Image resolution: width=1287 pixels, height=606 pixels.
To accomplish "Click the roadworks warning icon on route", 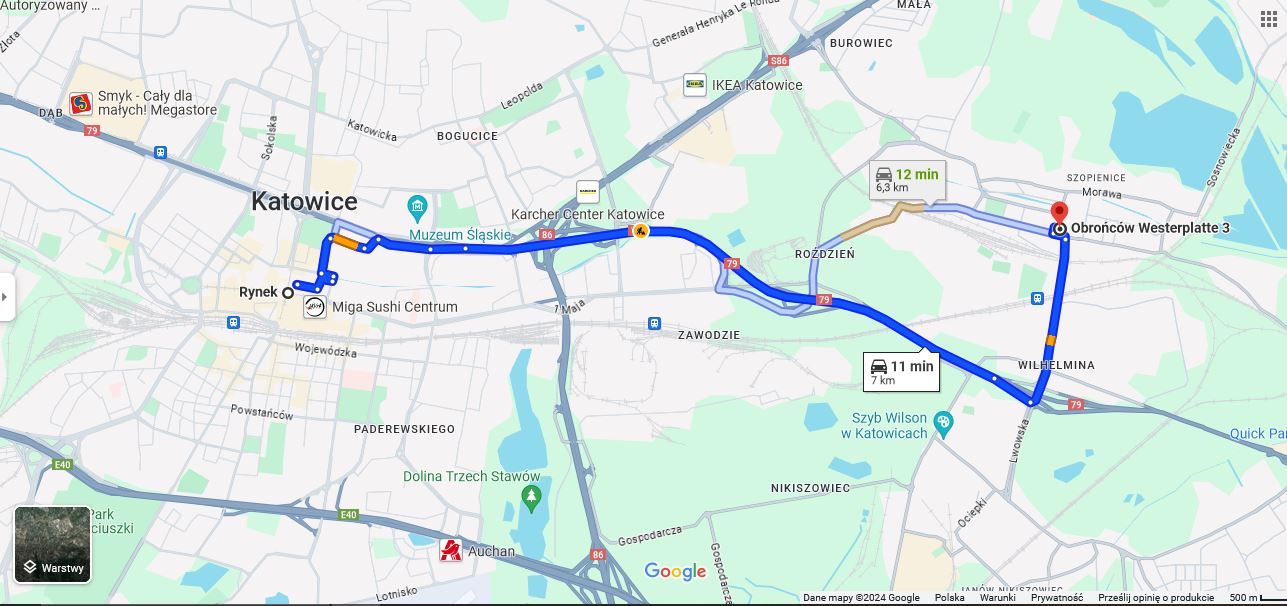I will point(639,232).
